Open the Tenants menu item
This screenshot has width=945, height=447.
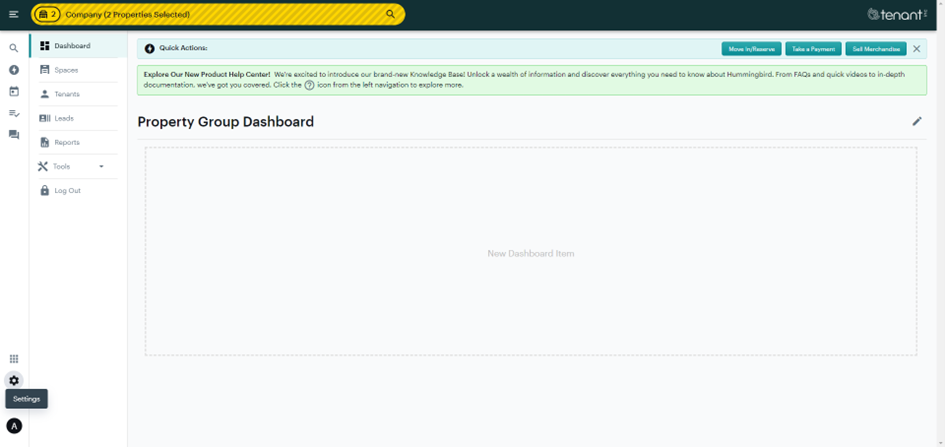click(x=67, y=94)
